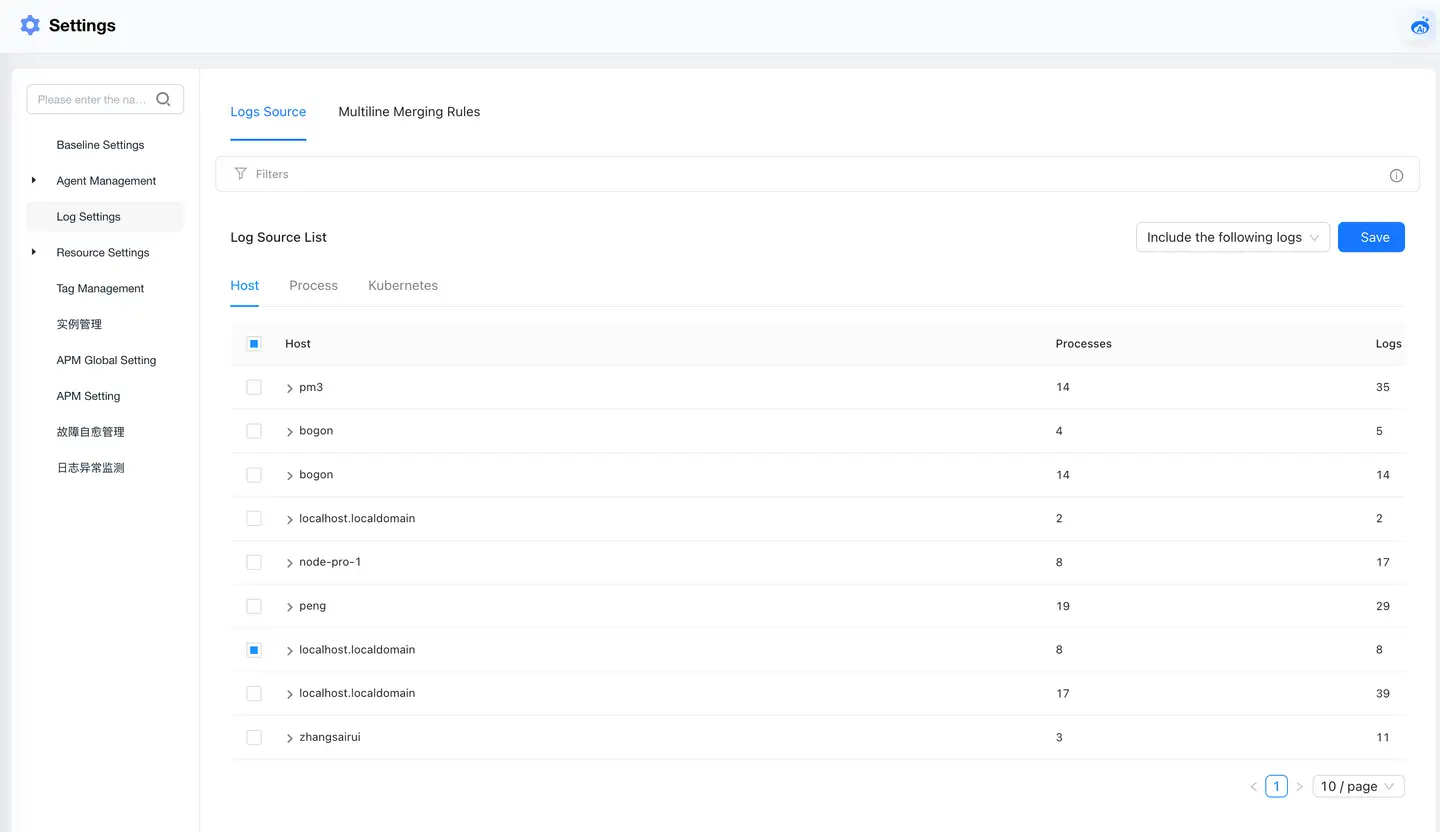Go to next page arrow in pagination

[1299, 787]
